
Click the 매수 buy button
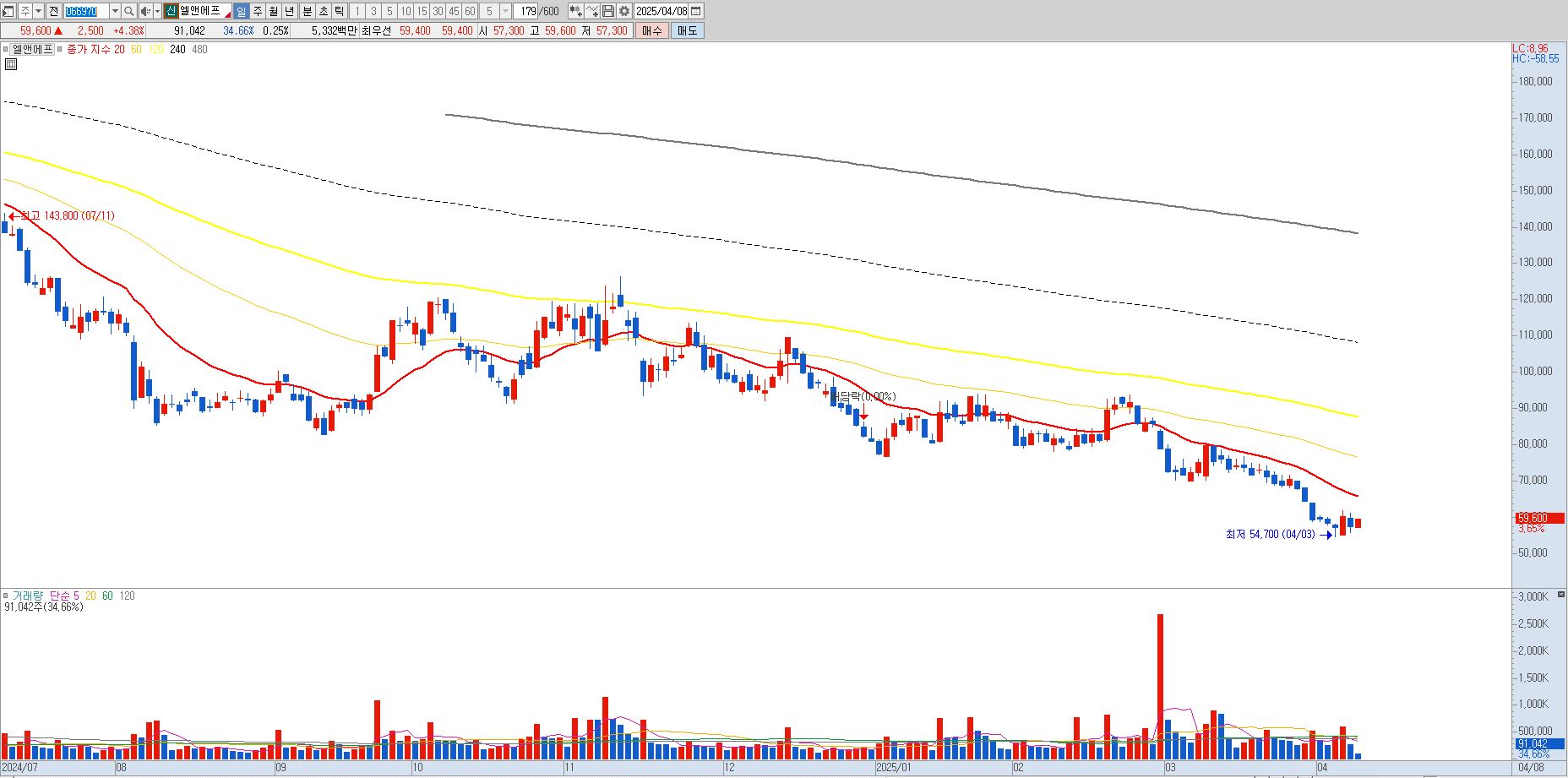click(652, 30)
